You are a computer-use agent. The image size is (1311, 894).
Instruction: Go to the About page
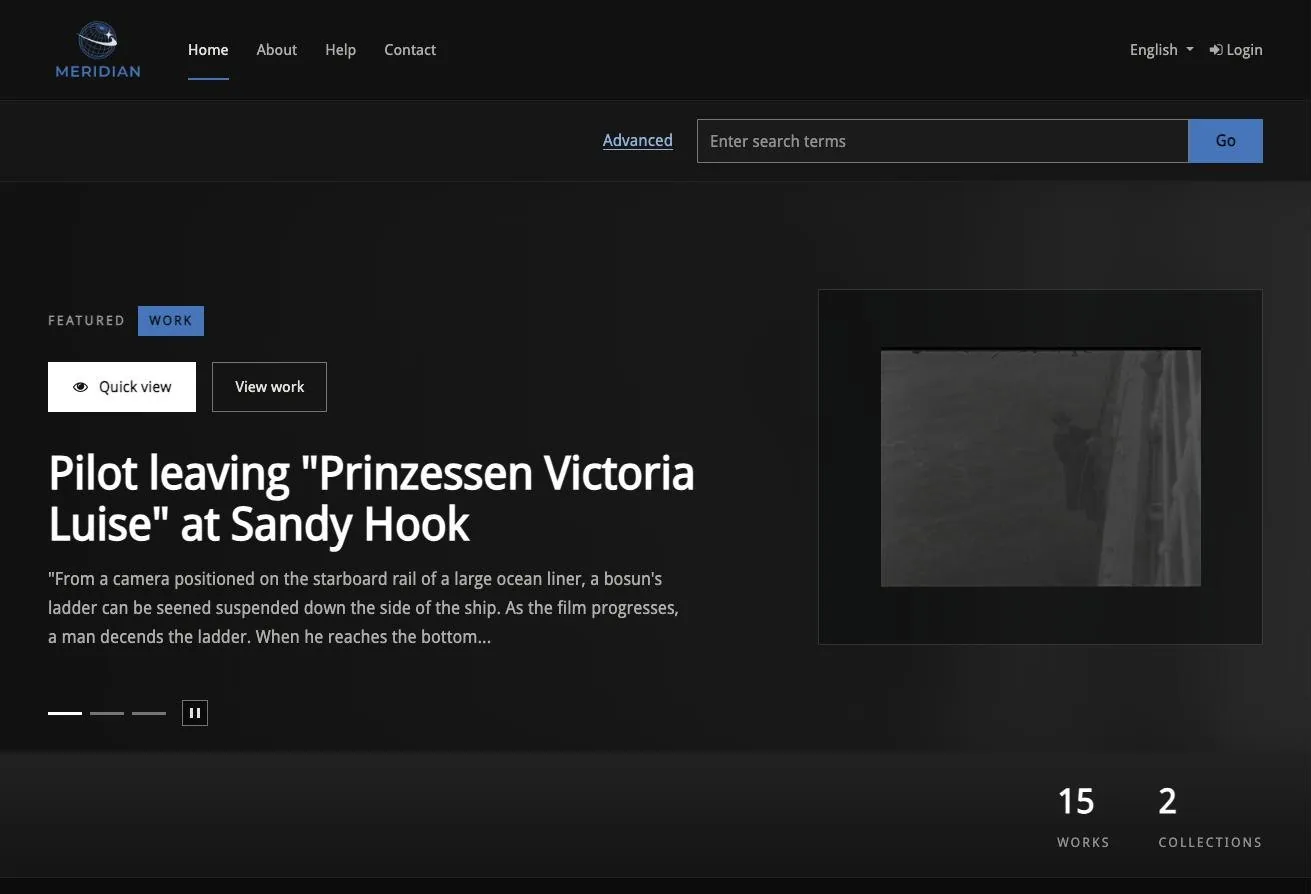[x=277, y=50]
